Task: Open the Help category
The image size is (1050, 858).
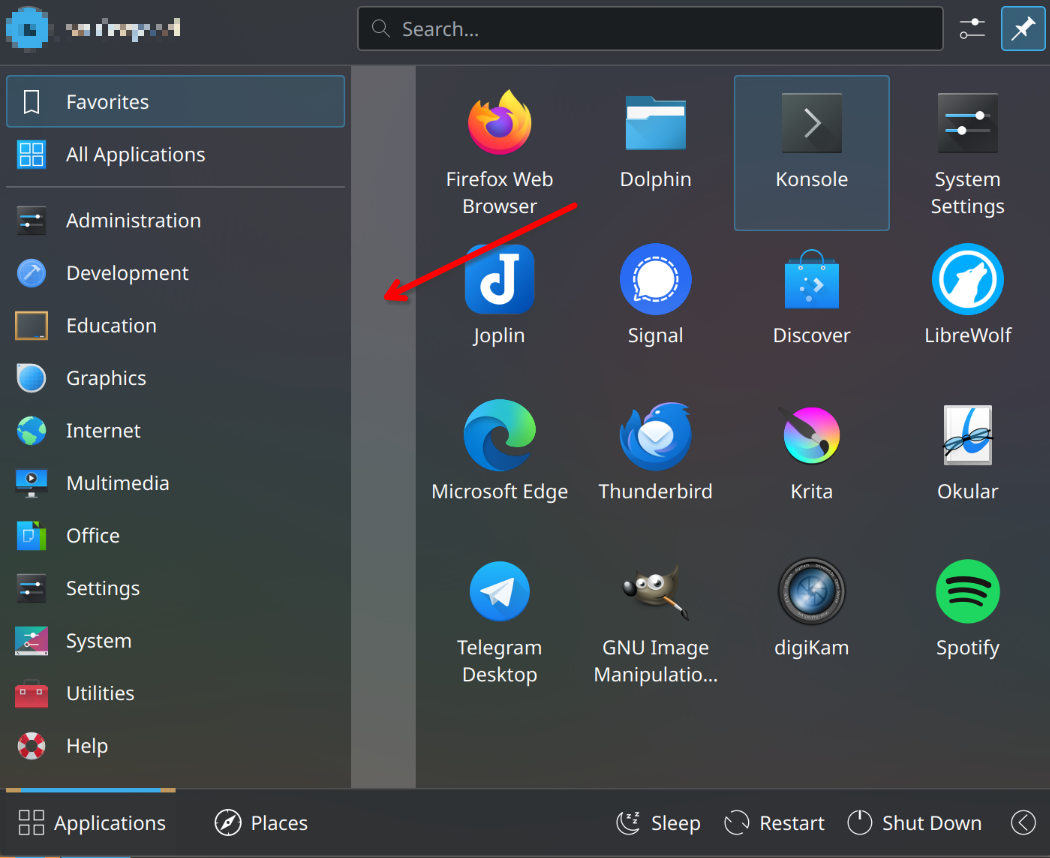Action: [x=175, y=746]
